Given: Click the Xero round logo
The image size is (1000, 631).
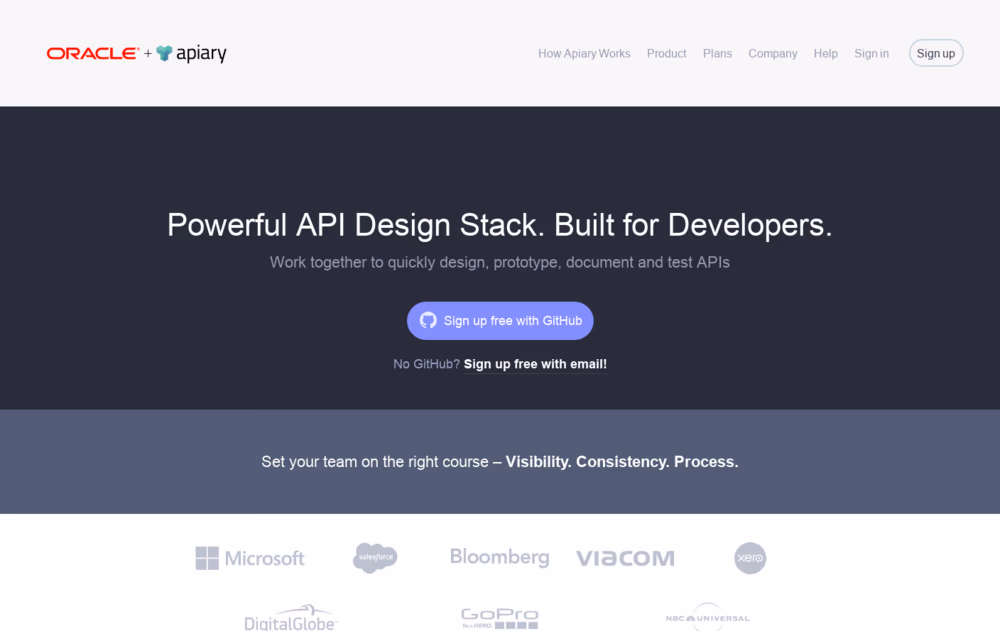Looking at the screenshot, I should click(750, 558).
